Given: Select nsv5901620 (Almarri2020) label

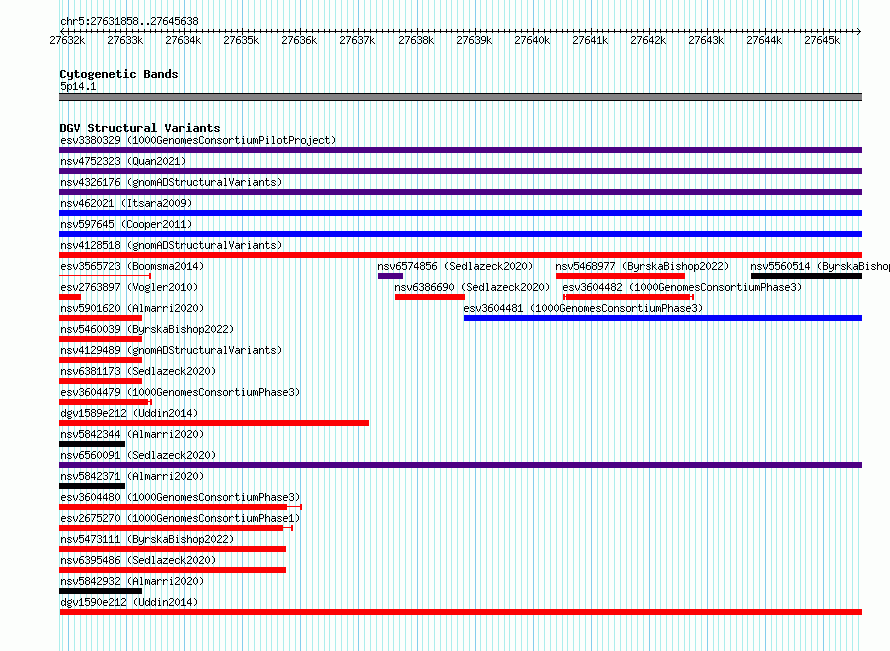Looking at the screenshot, I should click(132, 308).
